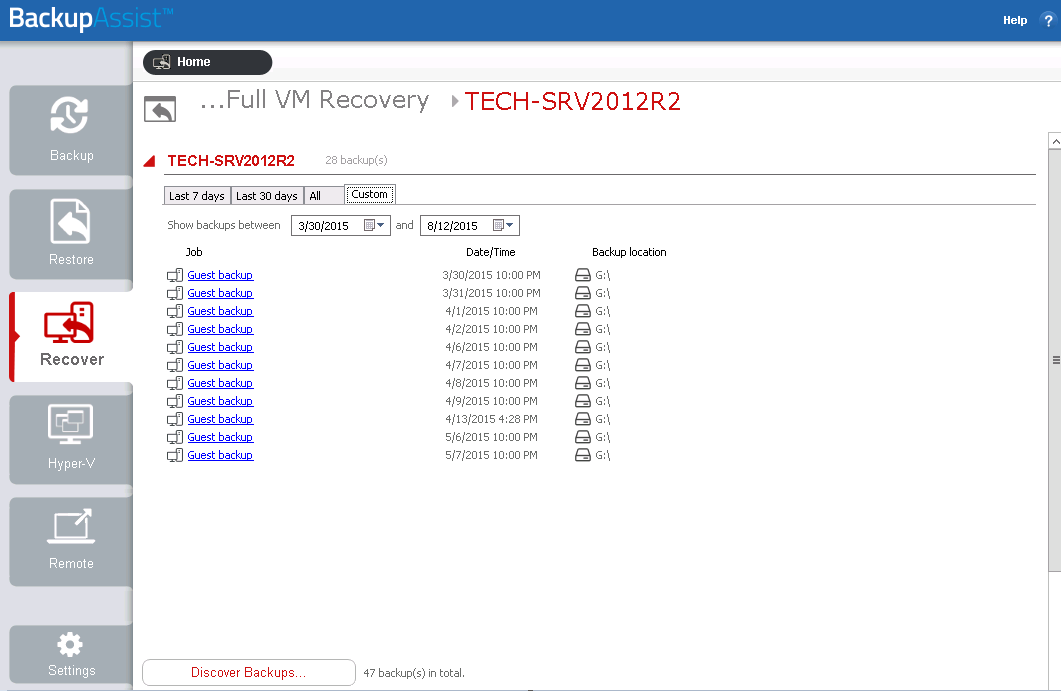1061x691 pixels.
Task: Click the Backup location column header
Action: pyautogui.click(x=629, y=252)
